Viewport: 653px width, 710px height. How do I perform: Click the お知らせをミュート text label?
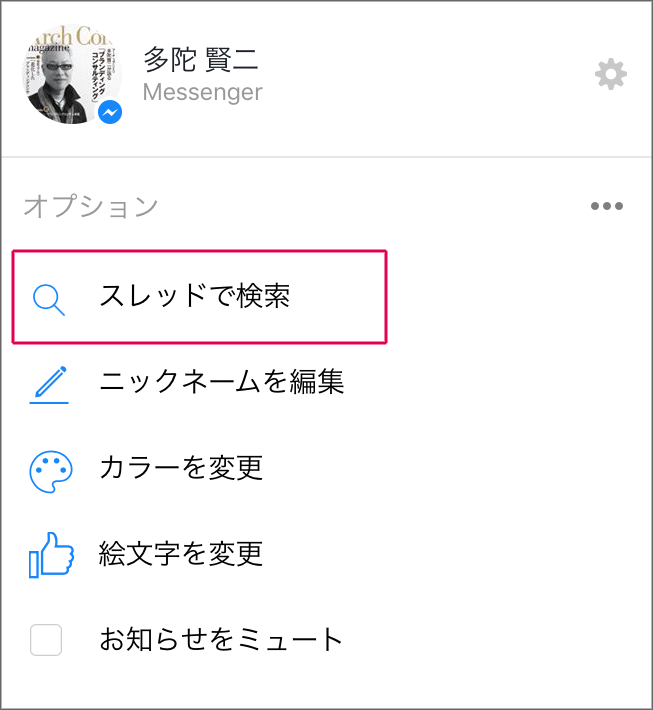[221, 639]
